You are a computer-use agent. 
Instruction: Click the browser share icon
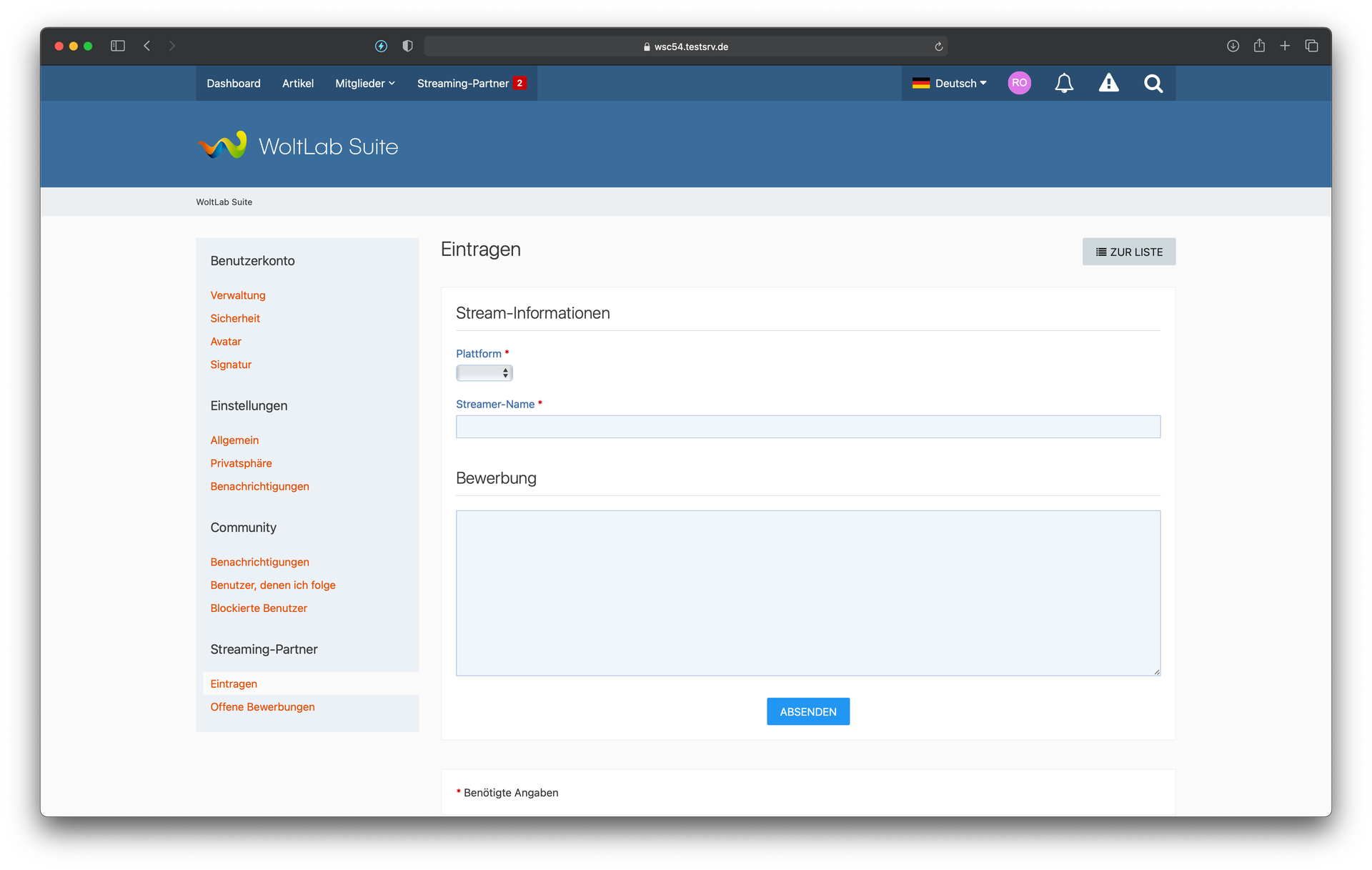pyautogui.click(x=1259, y=46)
